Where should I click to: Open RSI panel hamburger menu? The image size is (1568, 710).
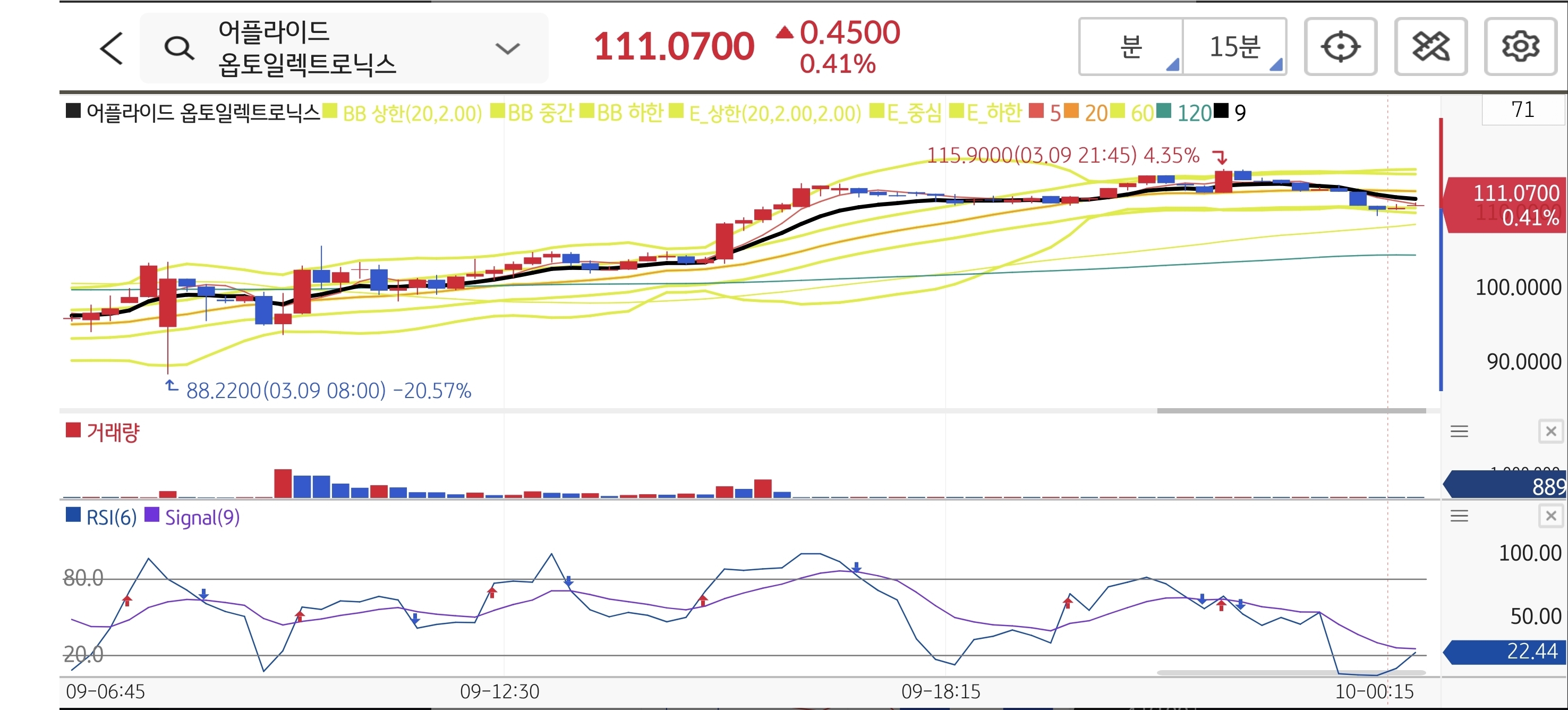(x=1459, y=517)
